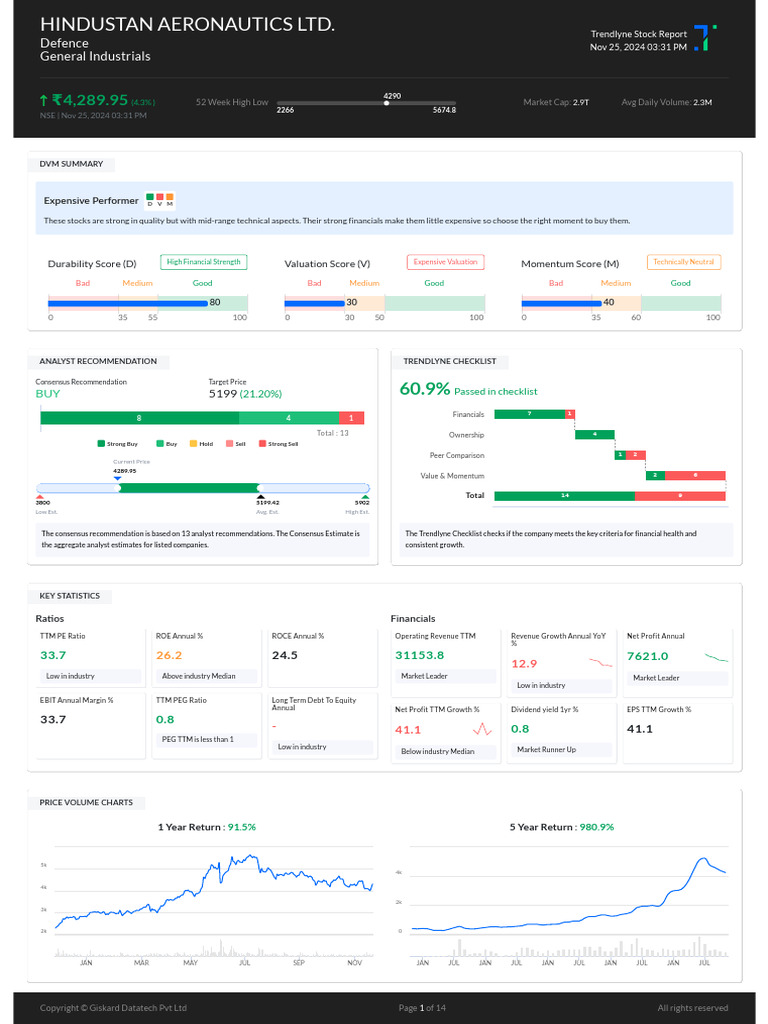
Task: Click the 5 year price chart line
Action: coord(568,894)
